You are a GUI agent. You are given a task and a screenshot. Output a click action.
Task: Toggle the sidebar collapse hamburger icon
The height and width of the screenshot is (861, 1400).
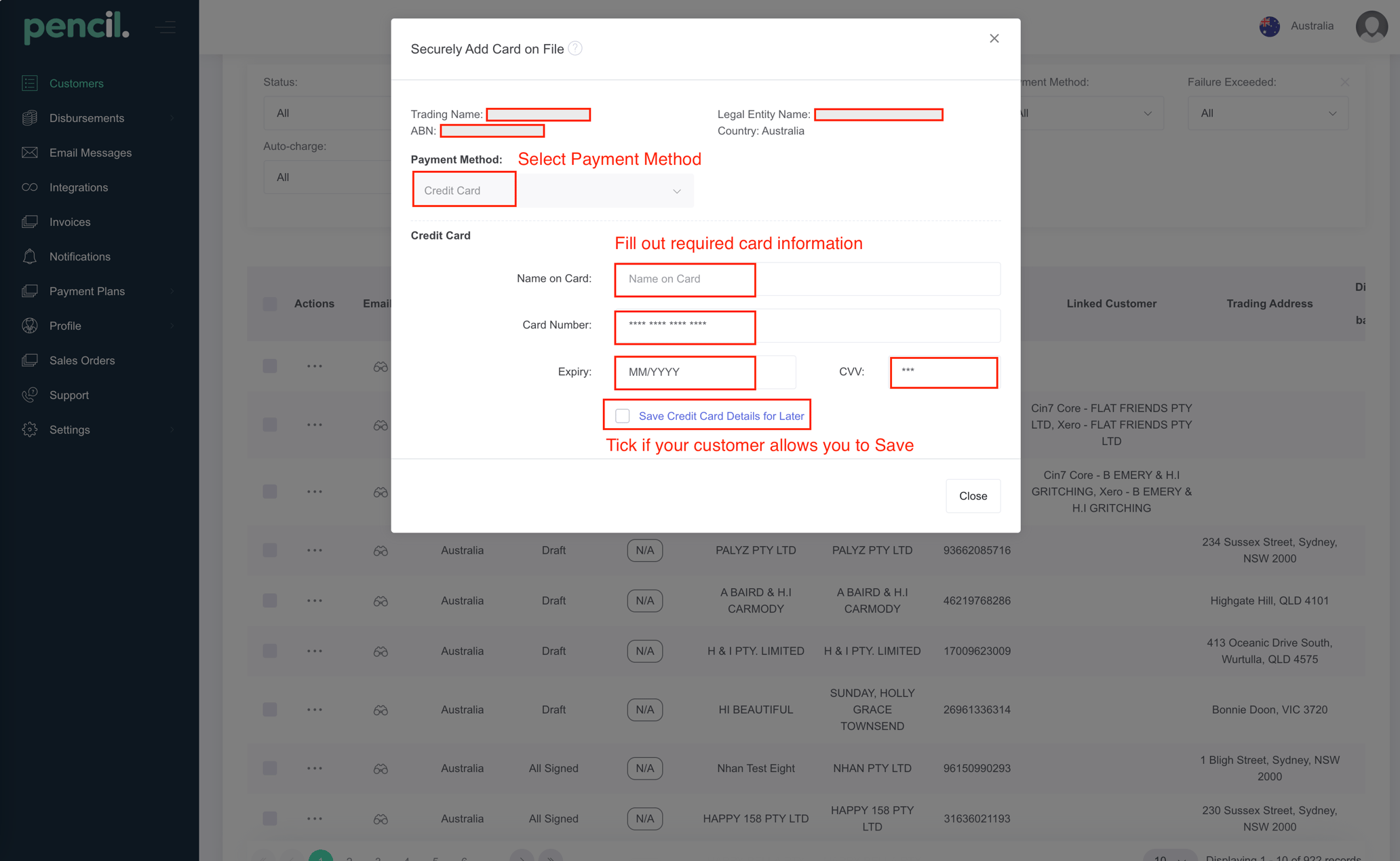[165, 27]
